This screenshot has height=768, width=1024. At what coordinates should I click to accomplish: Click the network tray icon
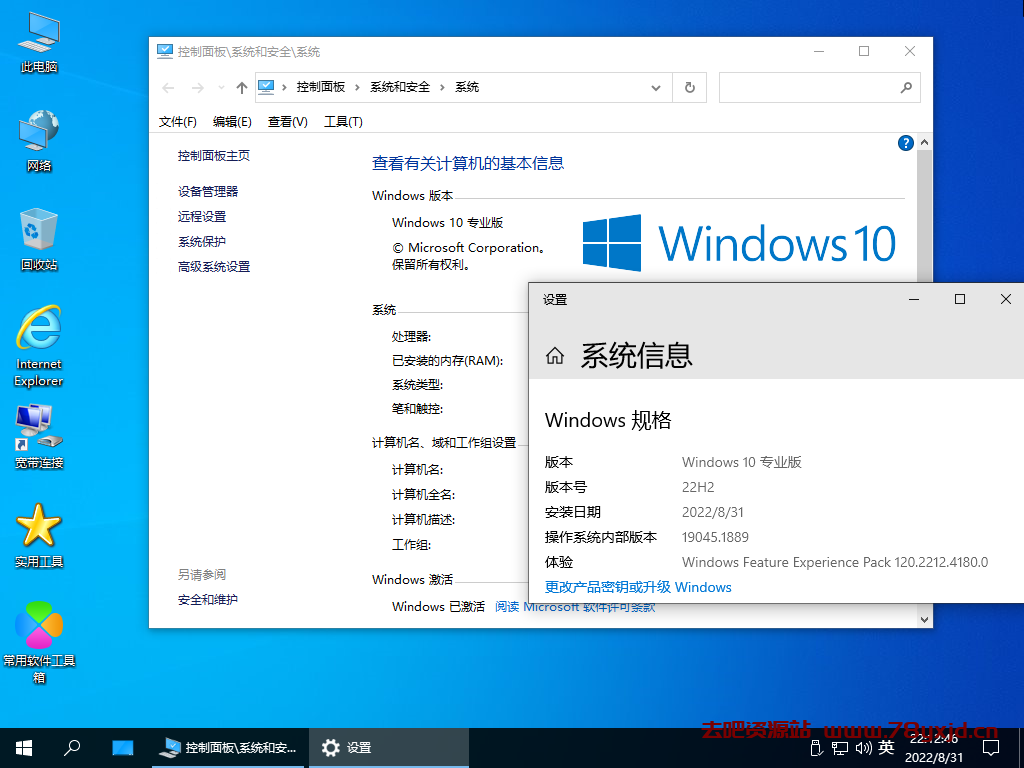(x=840, y=748)
